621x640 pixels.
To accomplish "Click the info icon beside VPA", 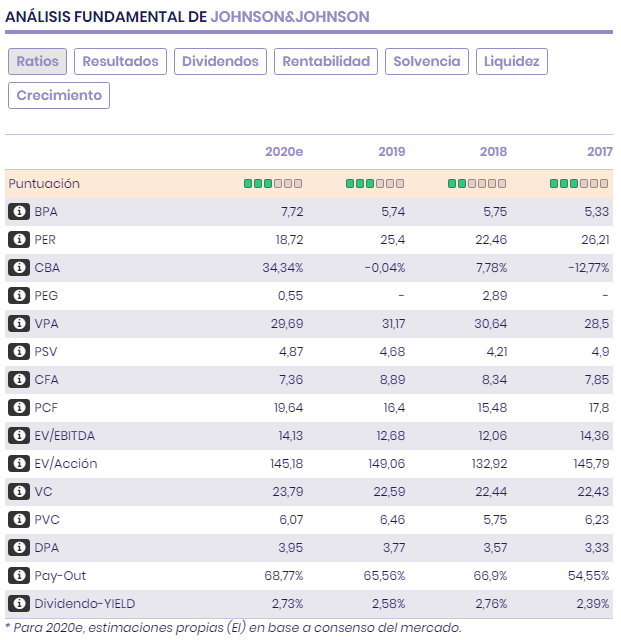I will (x=18, y=324).
